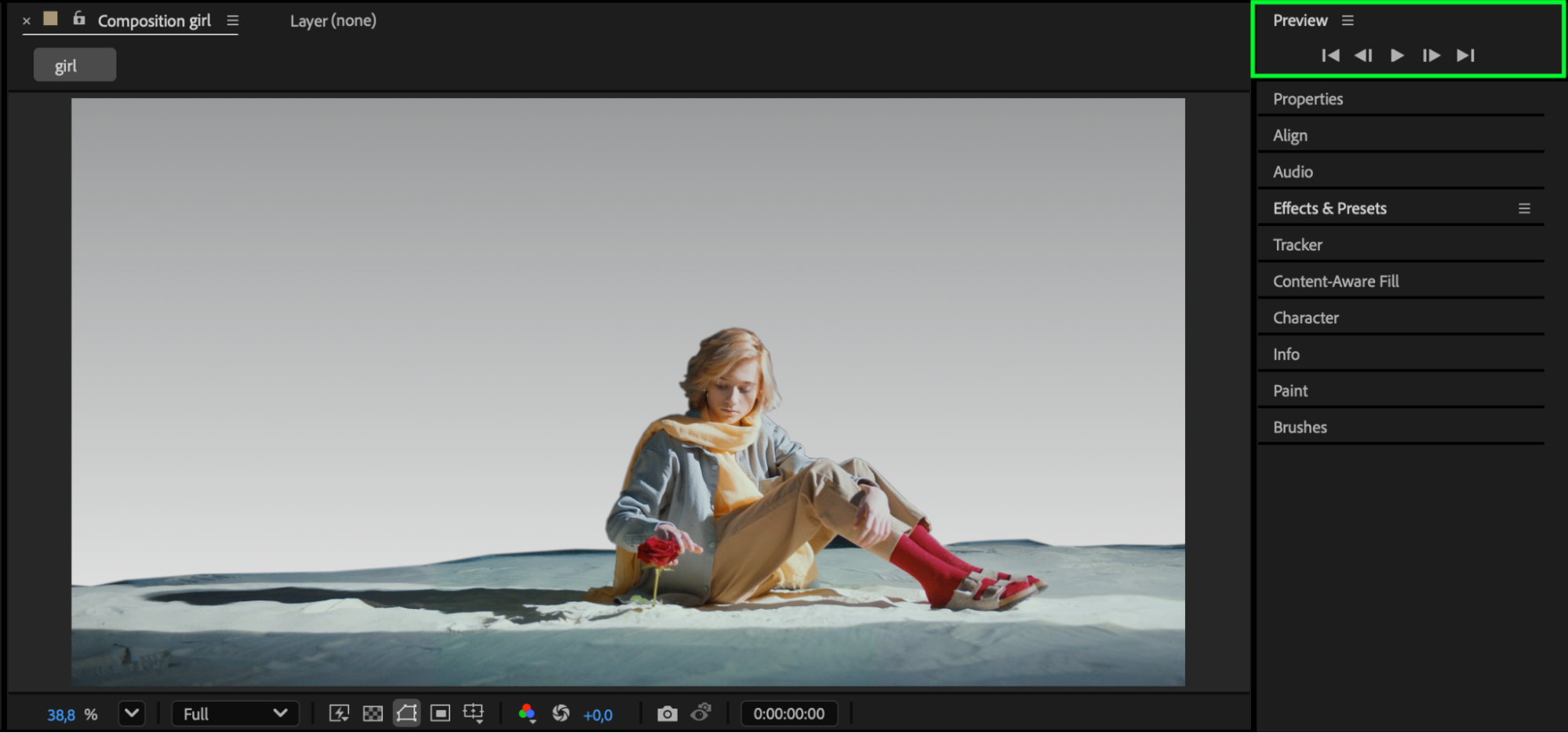
Task: Click the +0,0 exposure value
Action: coord(598,715)
